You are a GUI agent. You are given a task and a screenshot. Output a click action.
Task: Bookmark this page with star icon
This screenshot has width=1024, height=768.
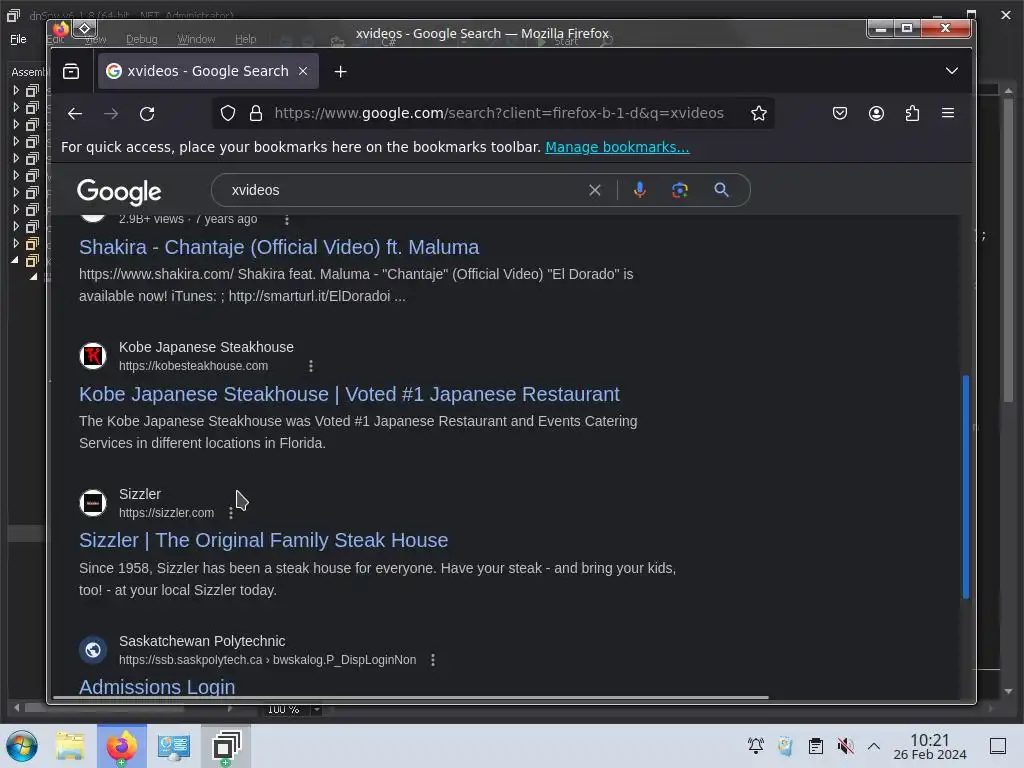click(x=758, y=114)
